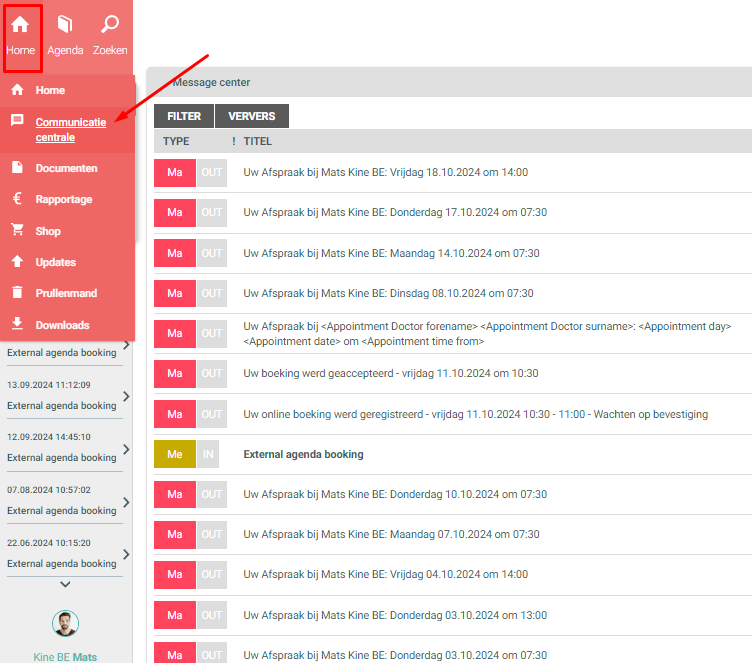Viewport: 752px width, 663px height.
Task: Open the bold External agenda booking message
Action: point(304,454)
